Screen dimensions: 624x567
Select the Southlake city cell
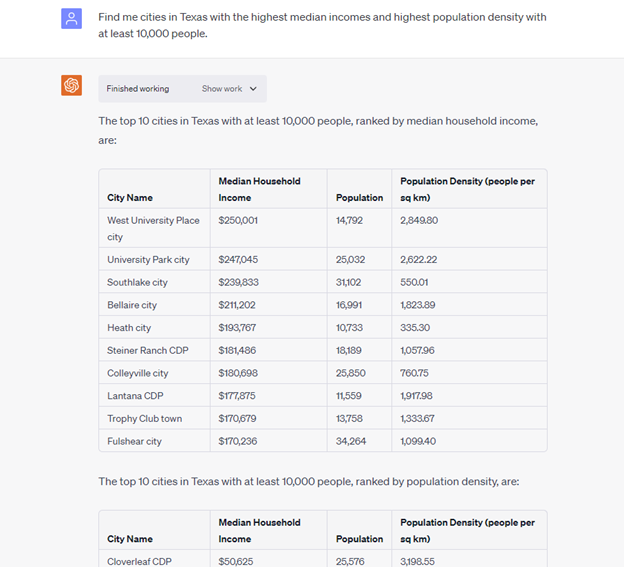137,282
